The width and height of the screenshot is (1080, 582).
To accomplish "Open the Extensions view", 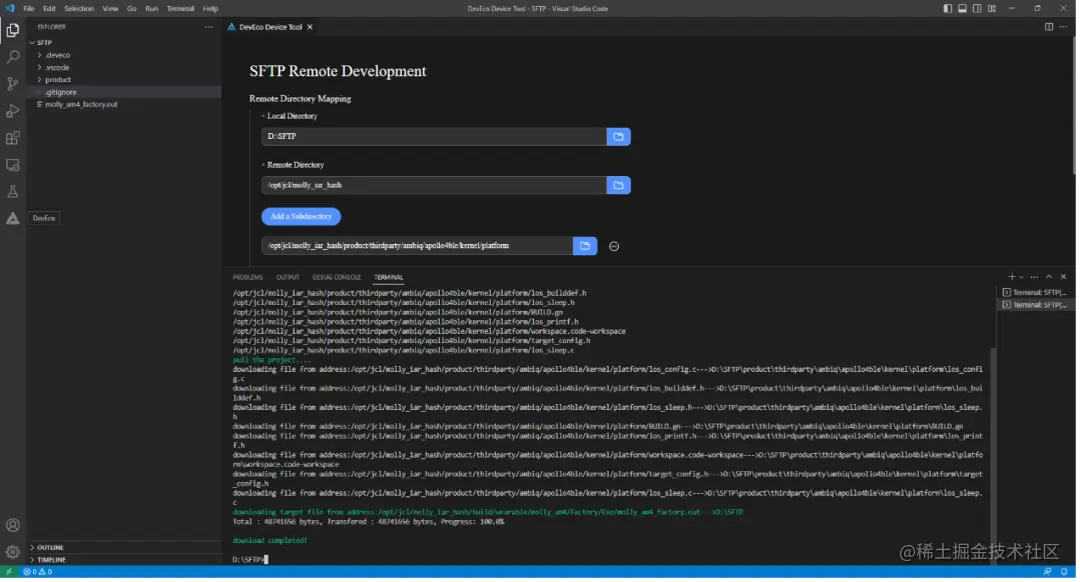I will [x=12, y=138].
